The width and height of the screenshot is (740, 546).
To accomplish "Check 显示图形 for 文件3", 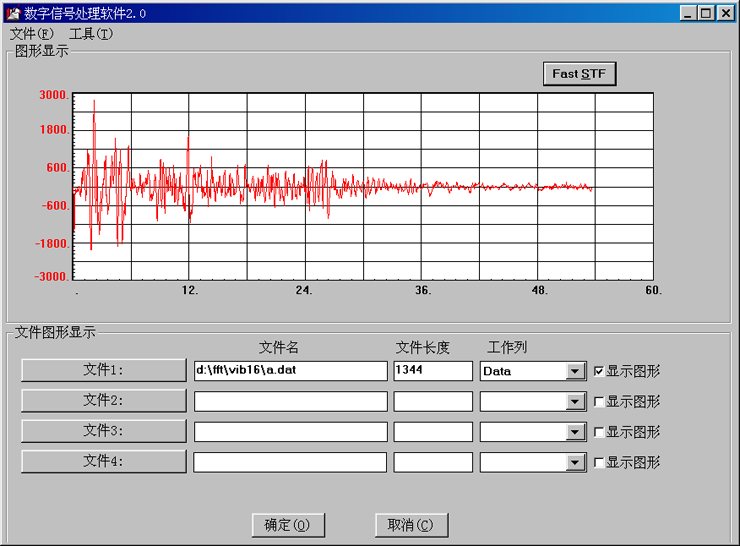I will coord(599,432).
